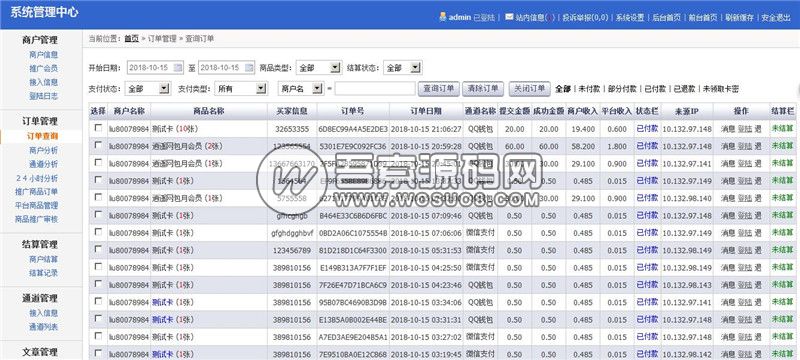Open 平台商品管理 in the sidebar
The height and width of the screenshot is (360, 800).
pyautogui.click(x=37, y=205)
